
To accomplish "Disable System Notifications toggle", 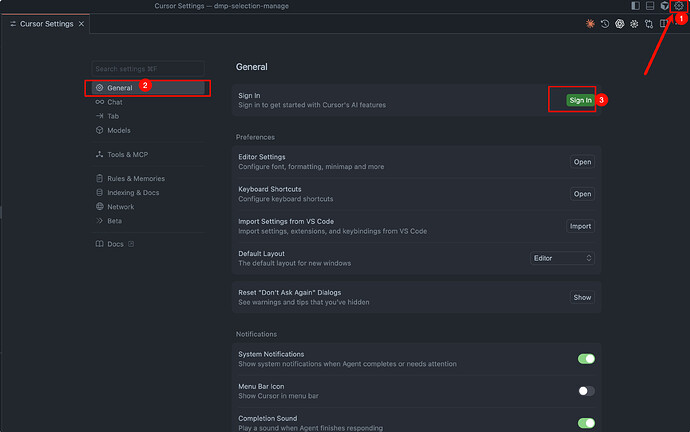I will (586, 359).
